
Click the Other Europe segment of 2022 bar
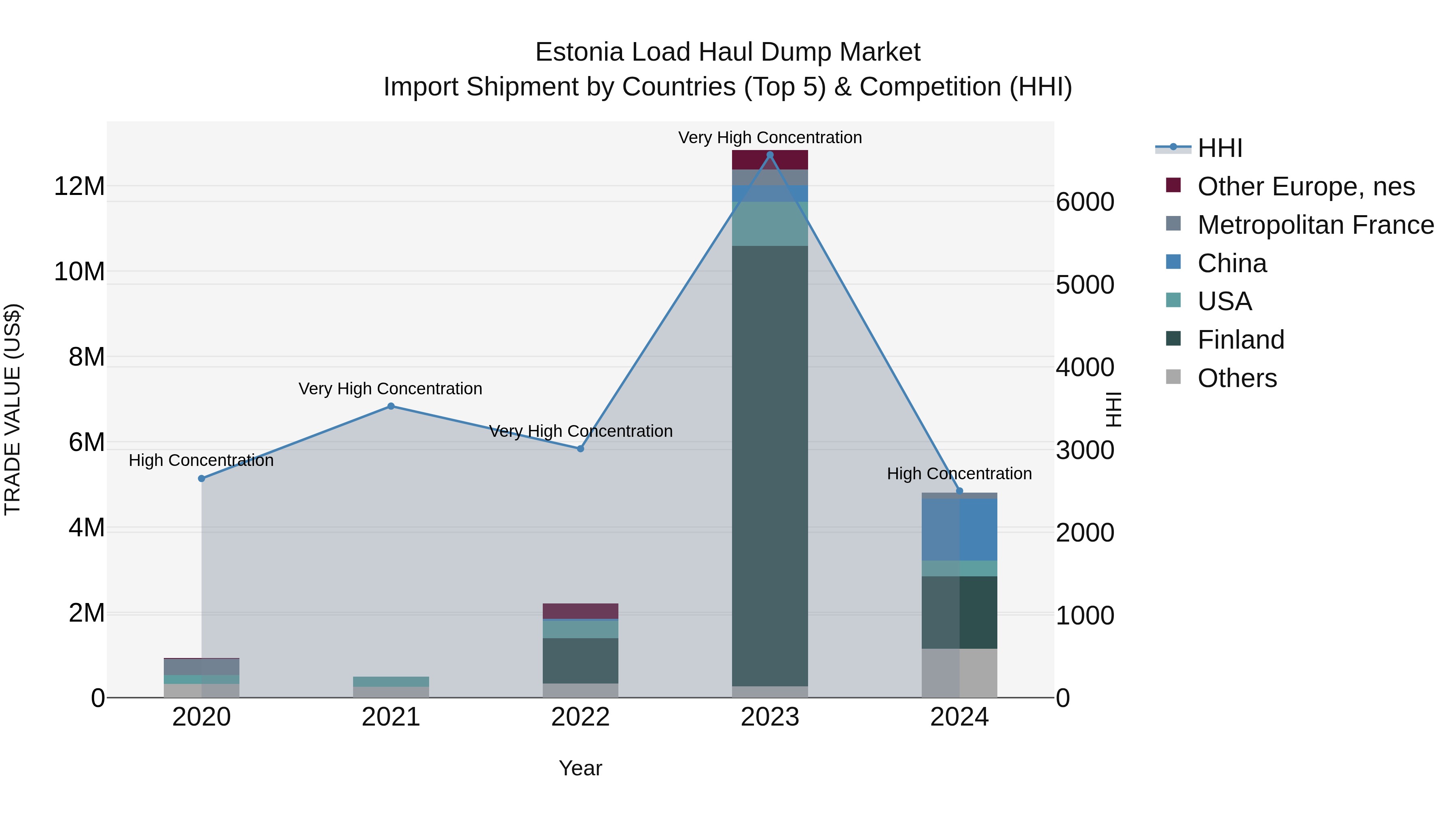tap(580, 612)
